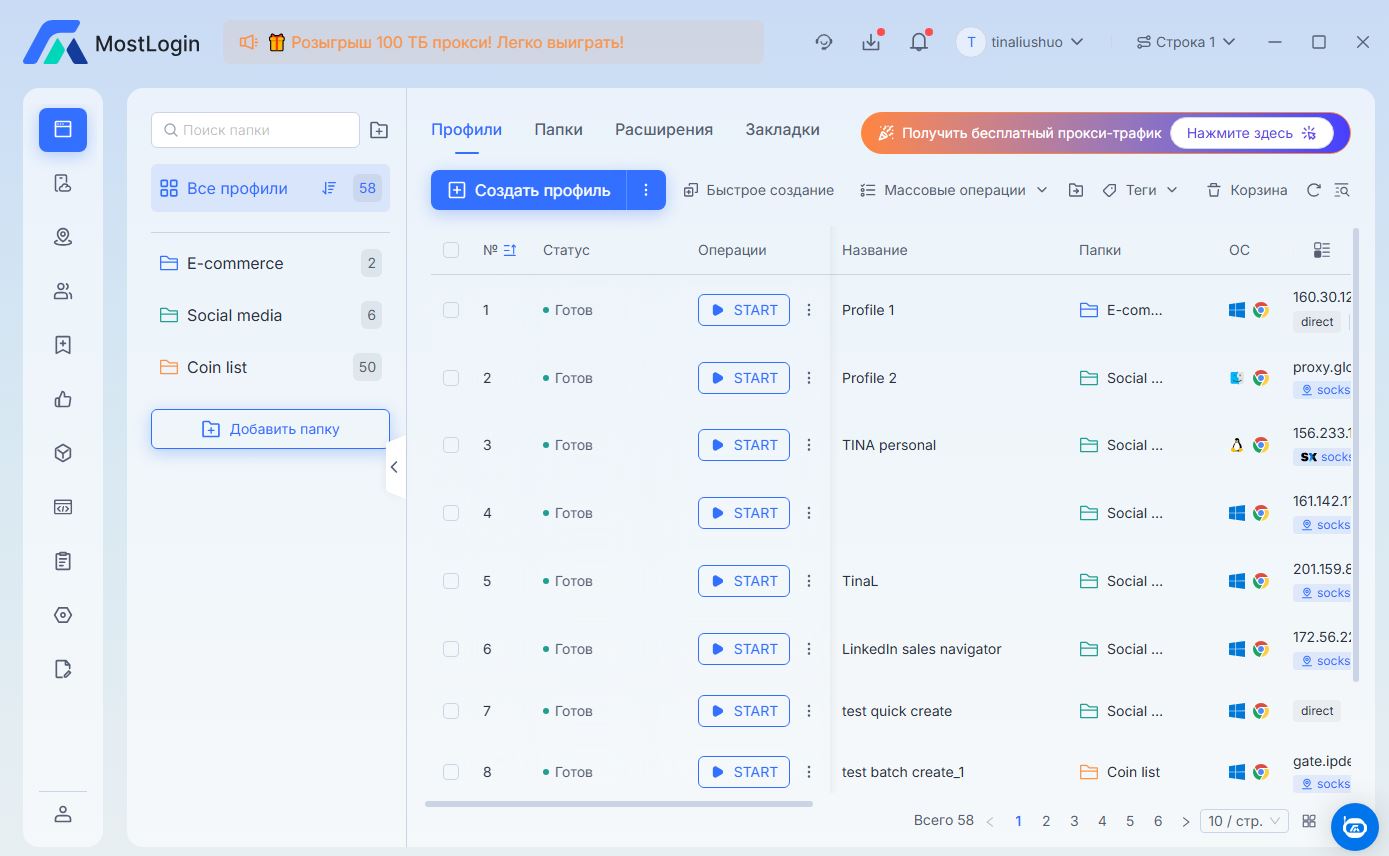Click the support chat bubble icon

[x=1355, y=826]
